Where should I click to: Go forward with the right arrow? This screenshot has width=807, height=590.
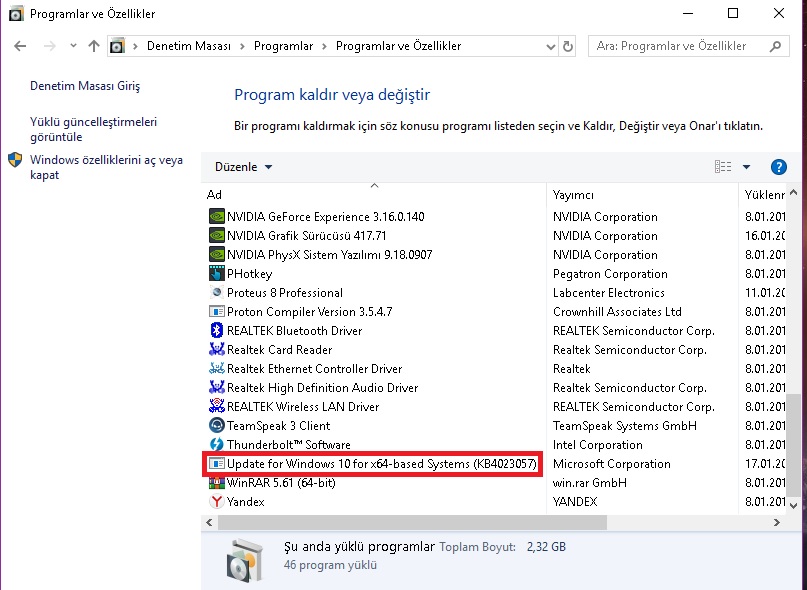(49, 46)
